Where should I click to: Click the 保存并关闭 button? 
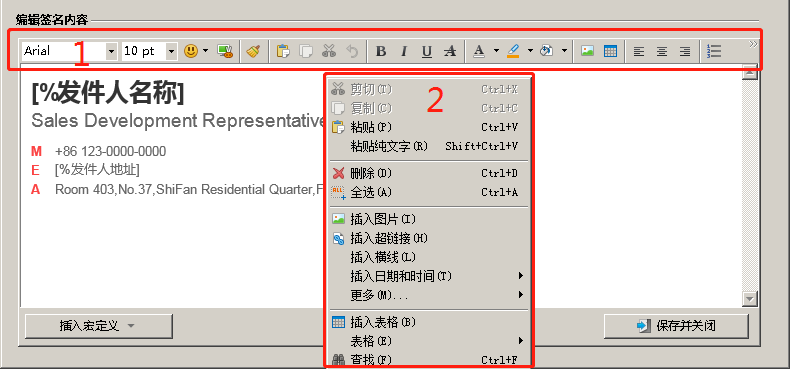(x=676, y=326)
